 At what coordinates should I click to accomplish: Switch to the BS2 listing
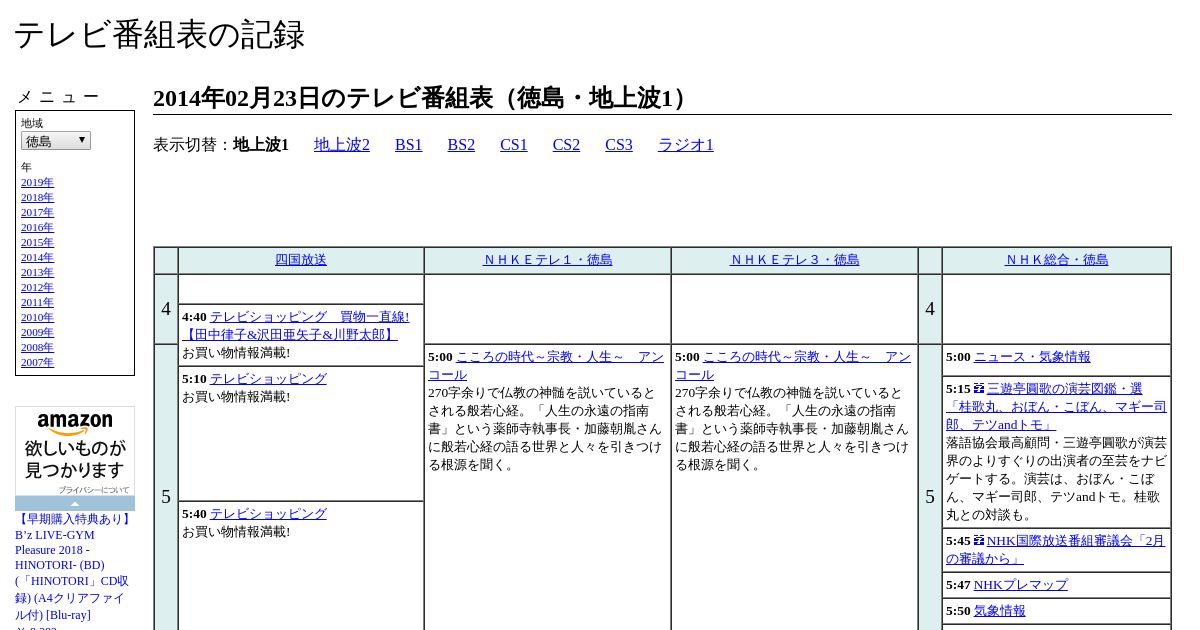pos(461,145)
